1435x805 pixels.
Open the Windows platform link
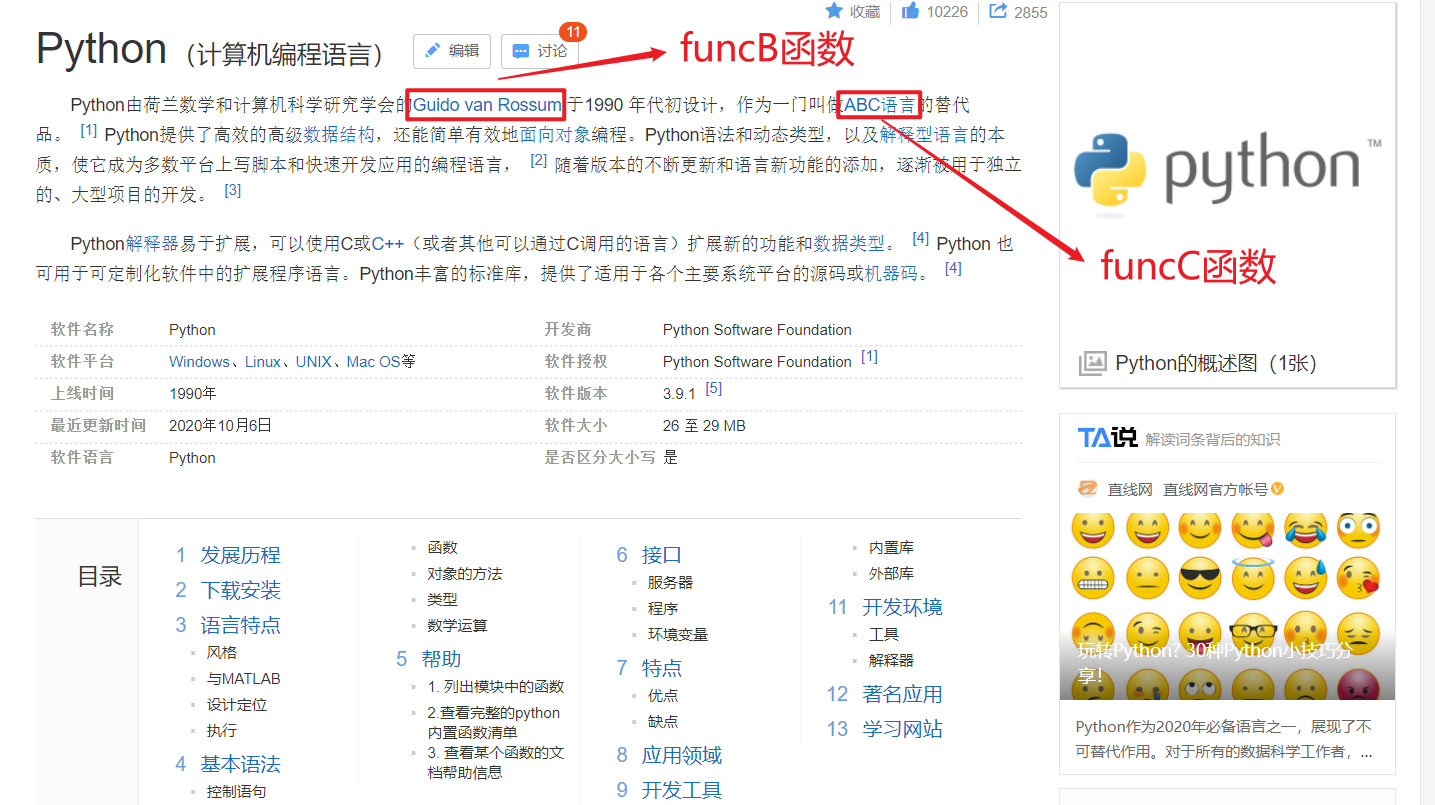[x=199, y=362]
